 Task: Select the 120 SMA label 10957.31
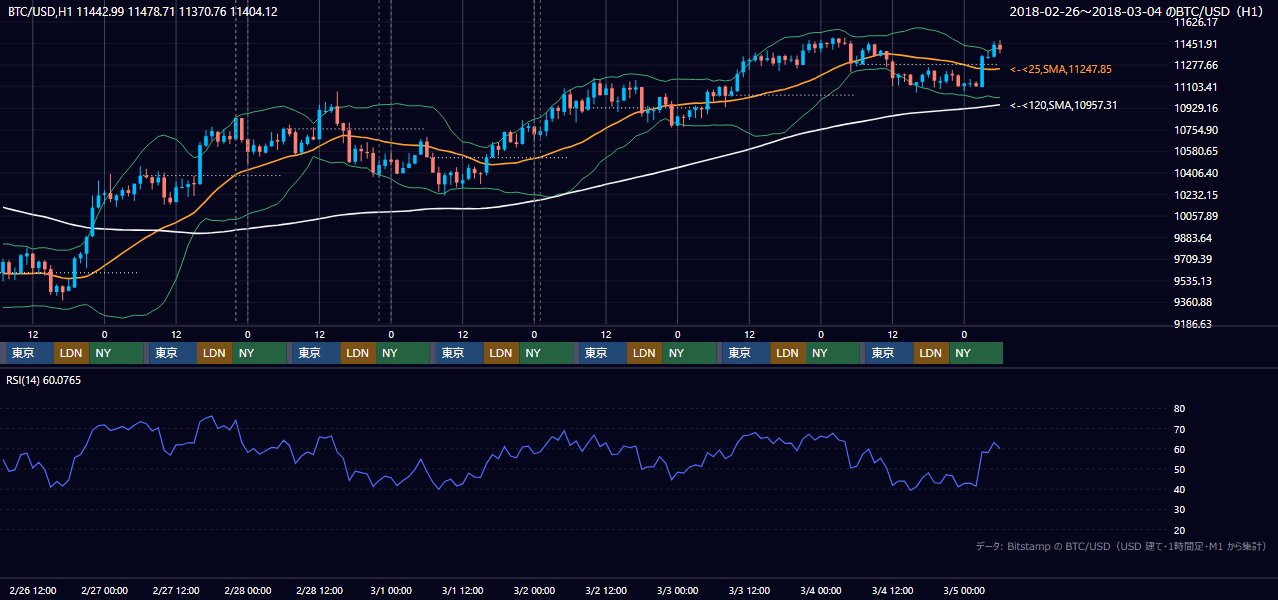tap(1064, 105)
